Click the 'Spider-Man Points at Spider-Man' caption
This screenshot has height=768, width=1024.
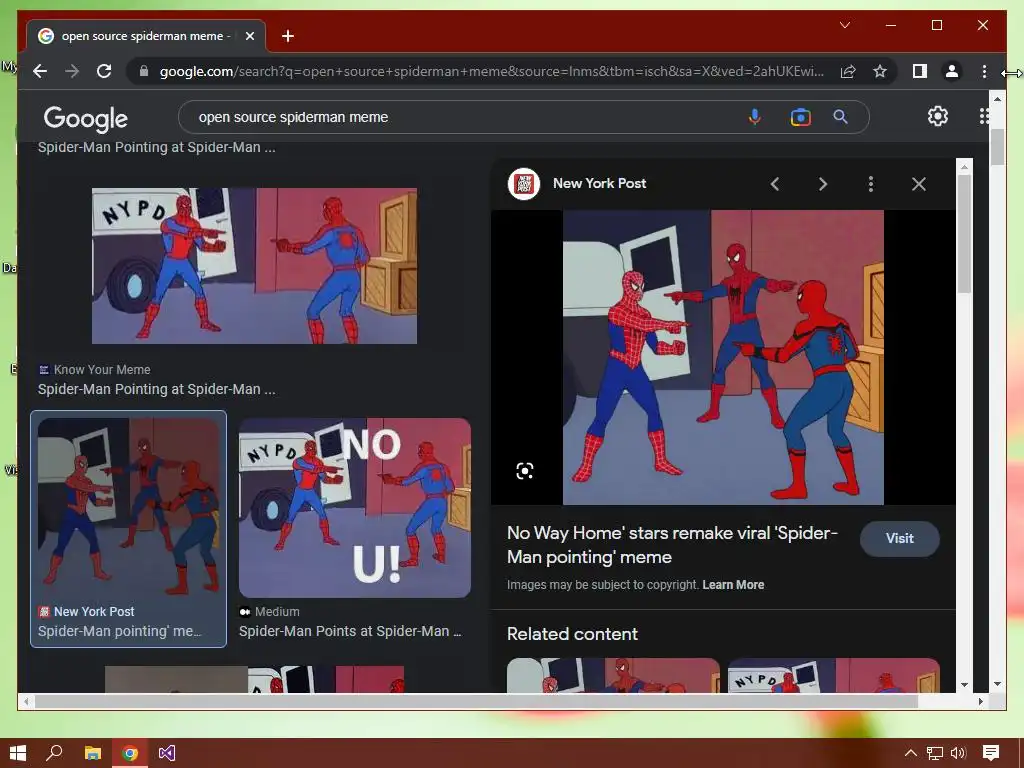pos(350,632)
